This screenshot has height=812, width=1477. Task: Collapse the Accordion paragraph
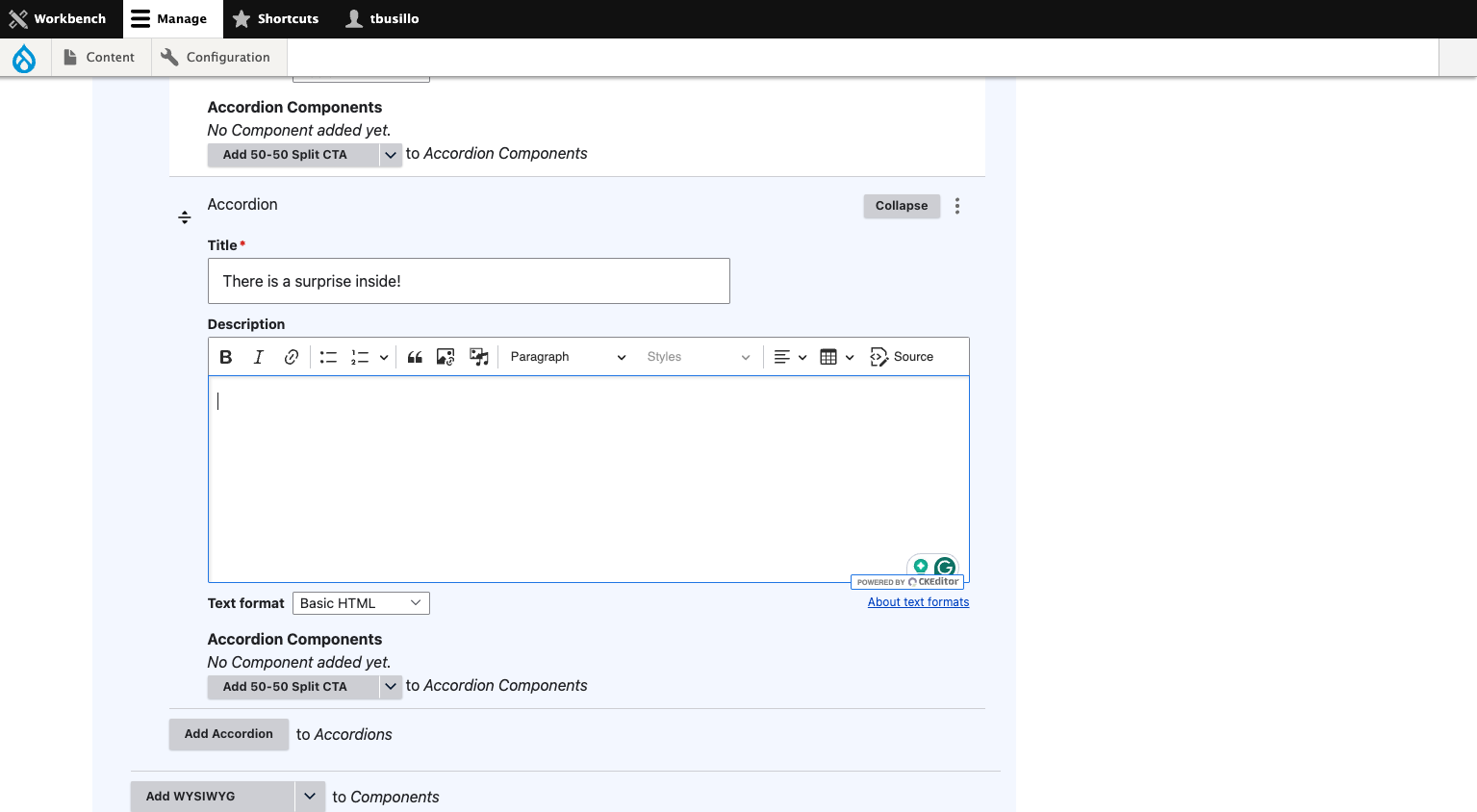tap(902, 206)
